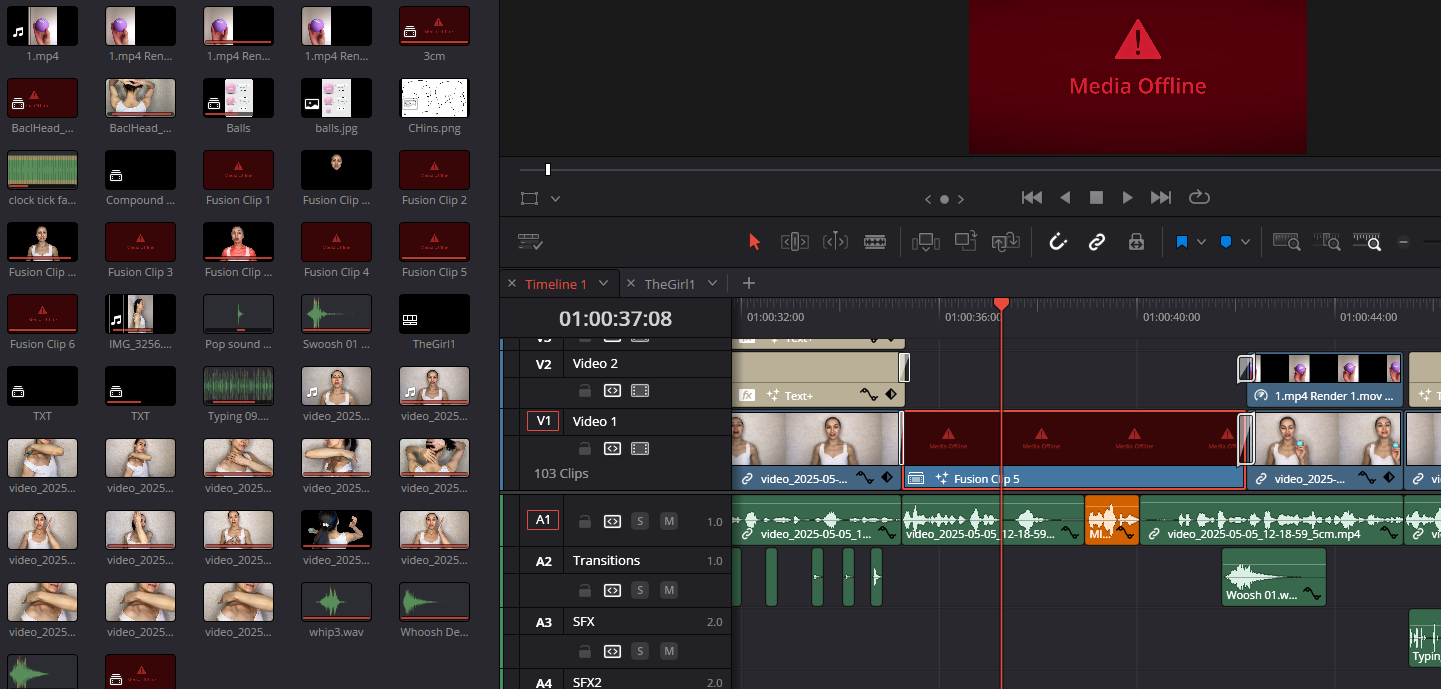Select the V1 destination control
1441x689 pixels.
[x=543, y=421]
